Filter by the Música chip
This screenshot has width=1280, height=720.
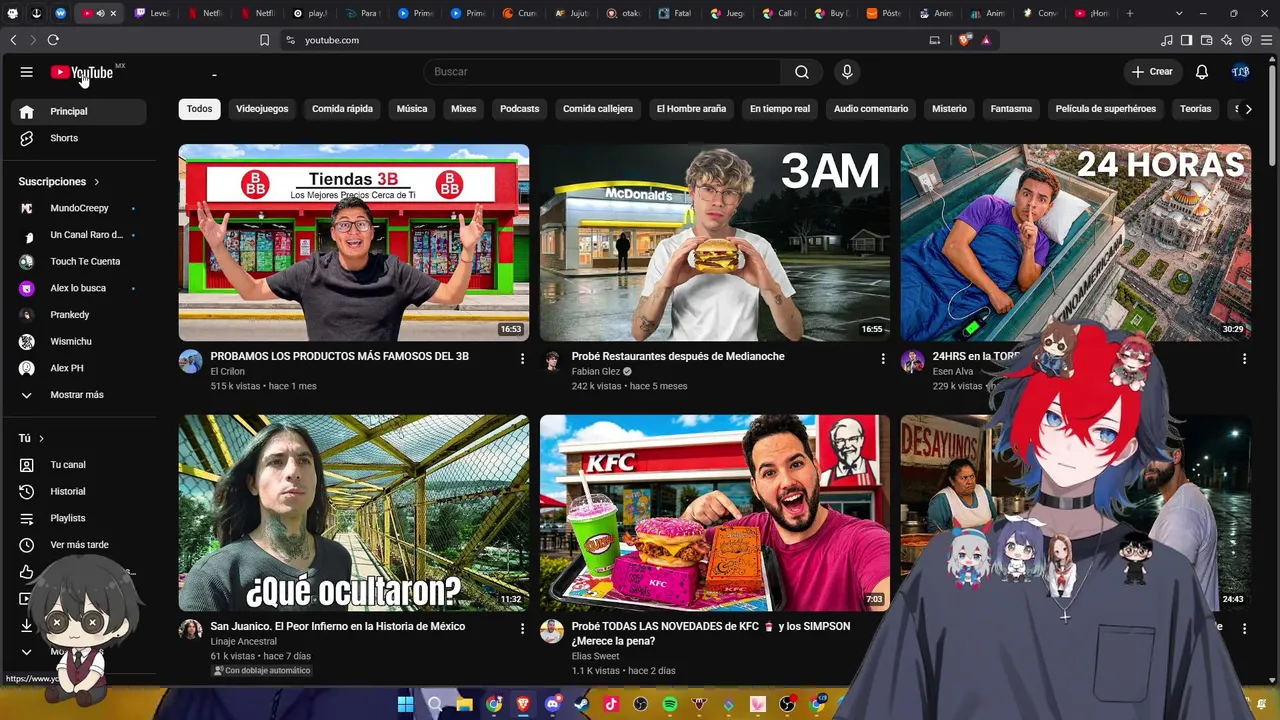click(x=412, y=109)
